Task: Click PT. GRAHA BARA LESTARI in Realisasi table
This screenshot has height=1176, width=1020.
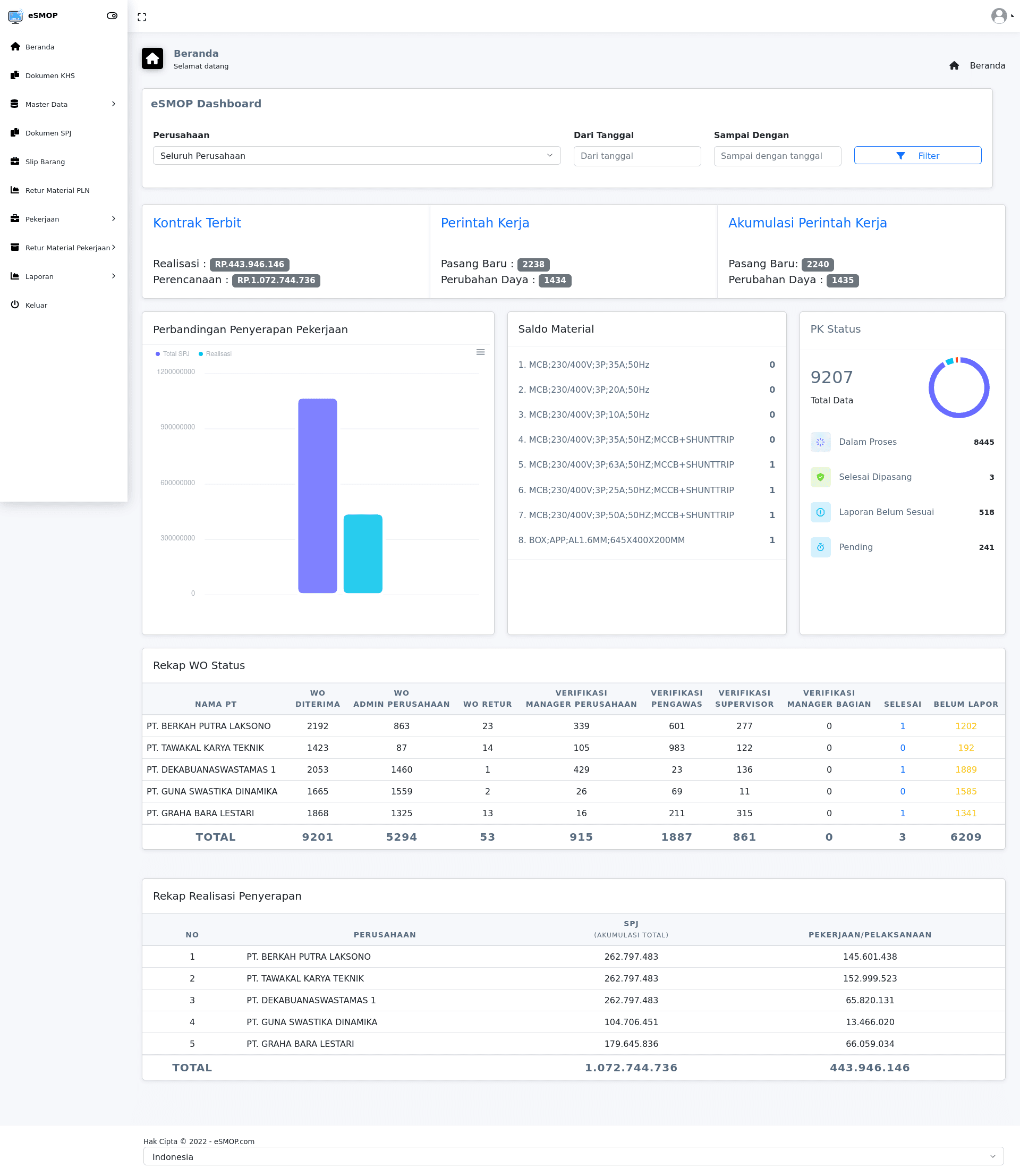Action: (300, 1044)
